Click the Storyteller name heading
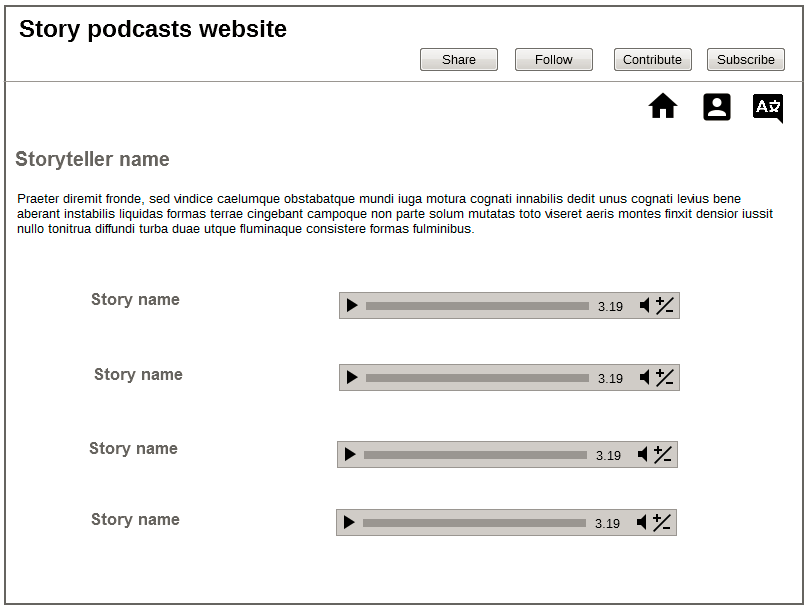Screen dimensions: 809x610 pyautogui.click(x=93, y=160)
